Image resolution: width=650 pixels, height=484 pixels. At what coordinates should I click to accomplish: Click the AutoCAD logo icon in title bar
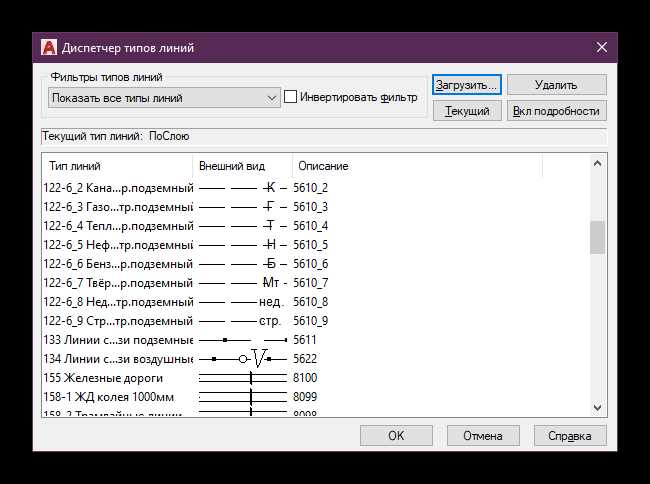[x=48, y=47]
